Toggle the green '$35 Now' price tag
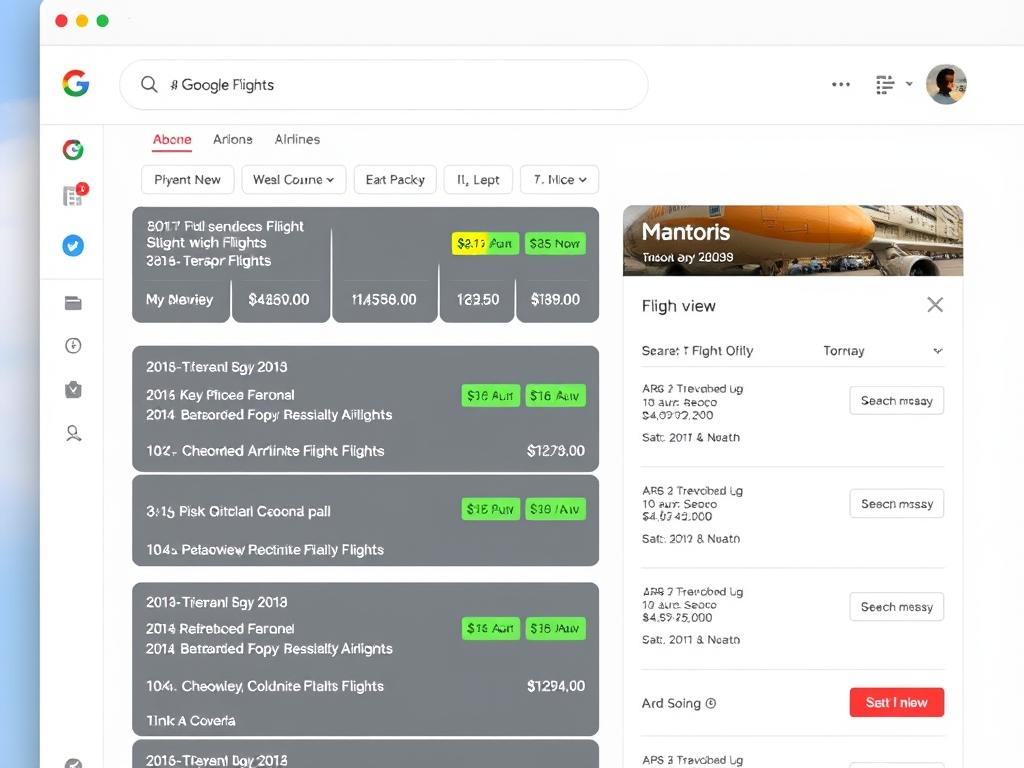 [555, 243]
